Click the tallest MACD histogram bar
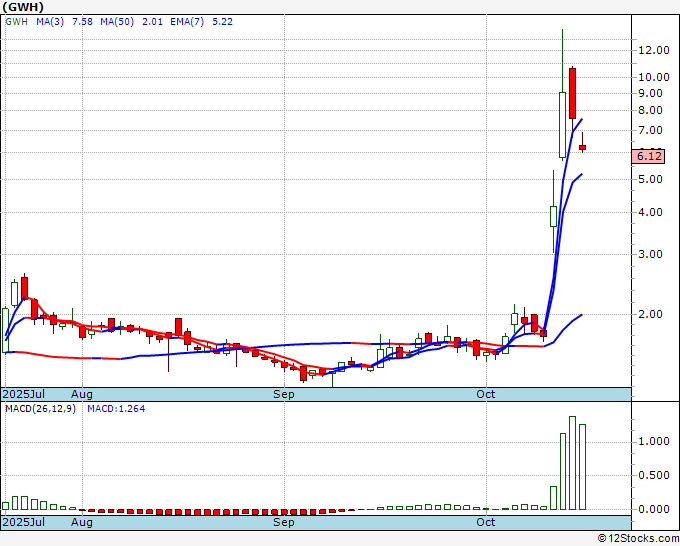The image size is (680, 546). 572,463
